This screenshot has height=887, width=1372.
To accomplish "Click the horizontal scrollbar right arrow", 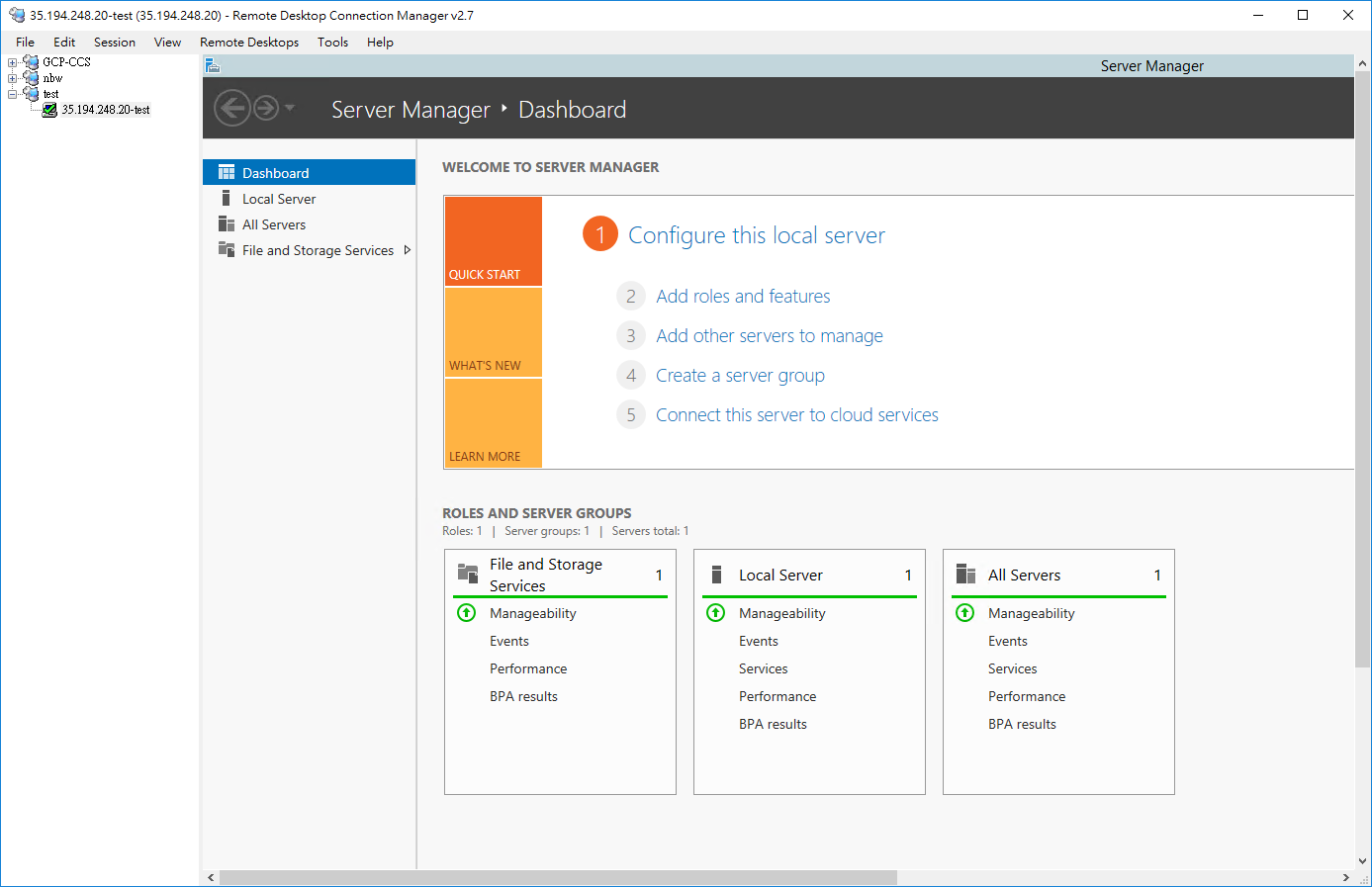I will pos(1345,878).
